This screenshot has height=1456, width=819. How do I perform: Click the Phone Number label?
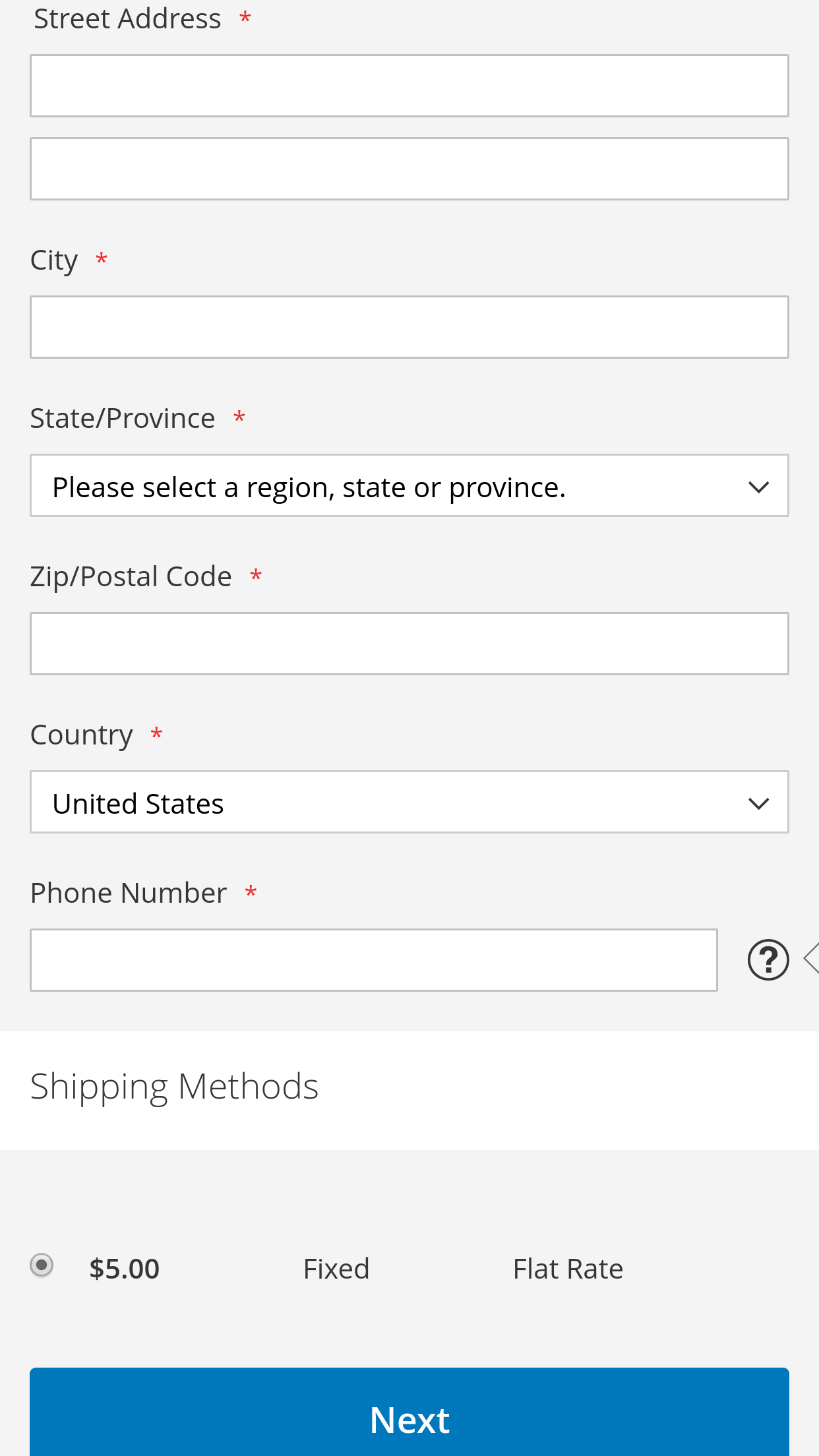tap(129, 893)
